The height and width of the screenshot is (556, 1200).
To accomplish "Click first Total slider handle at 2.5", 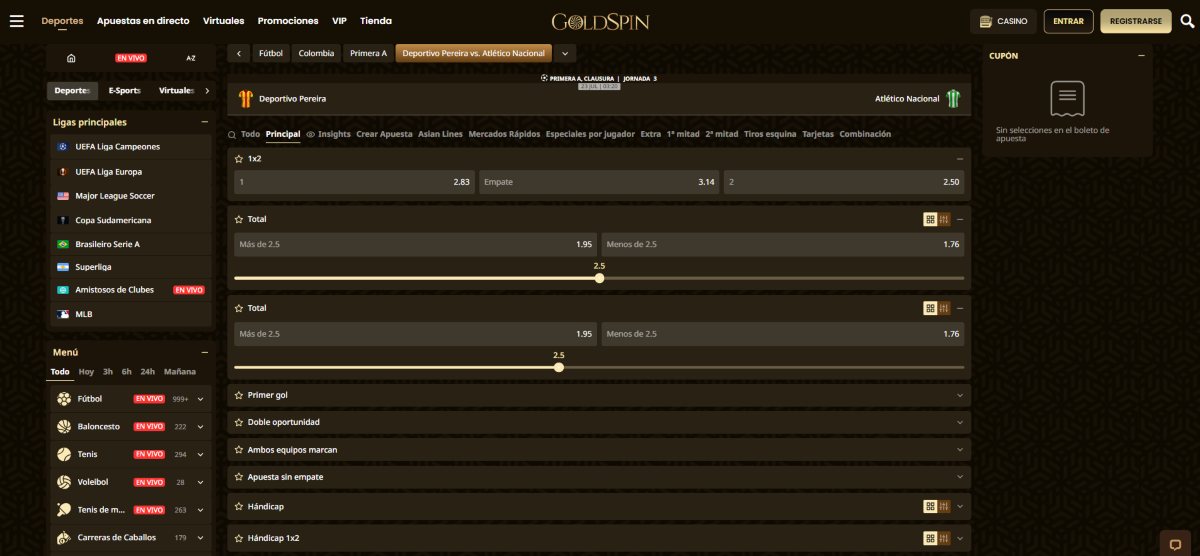I will coord(599,278).
